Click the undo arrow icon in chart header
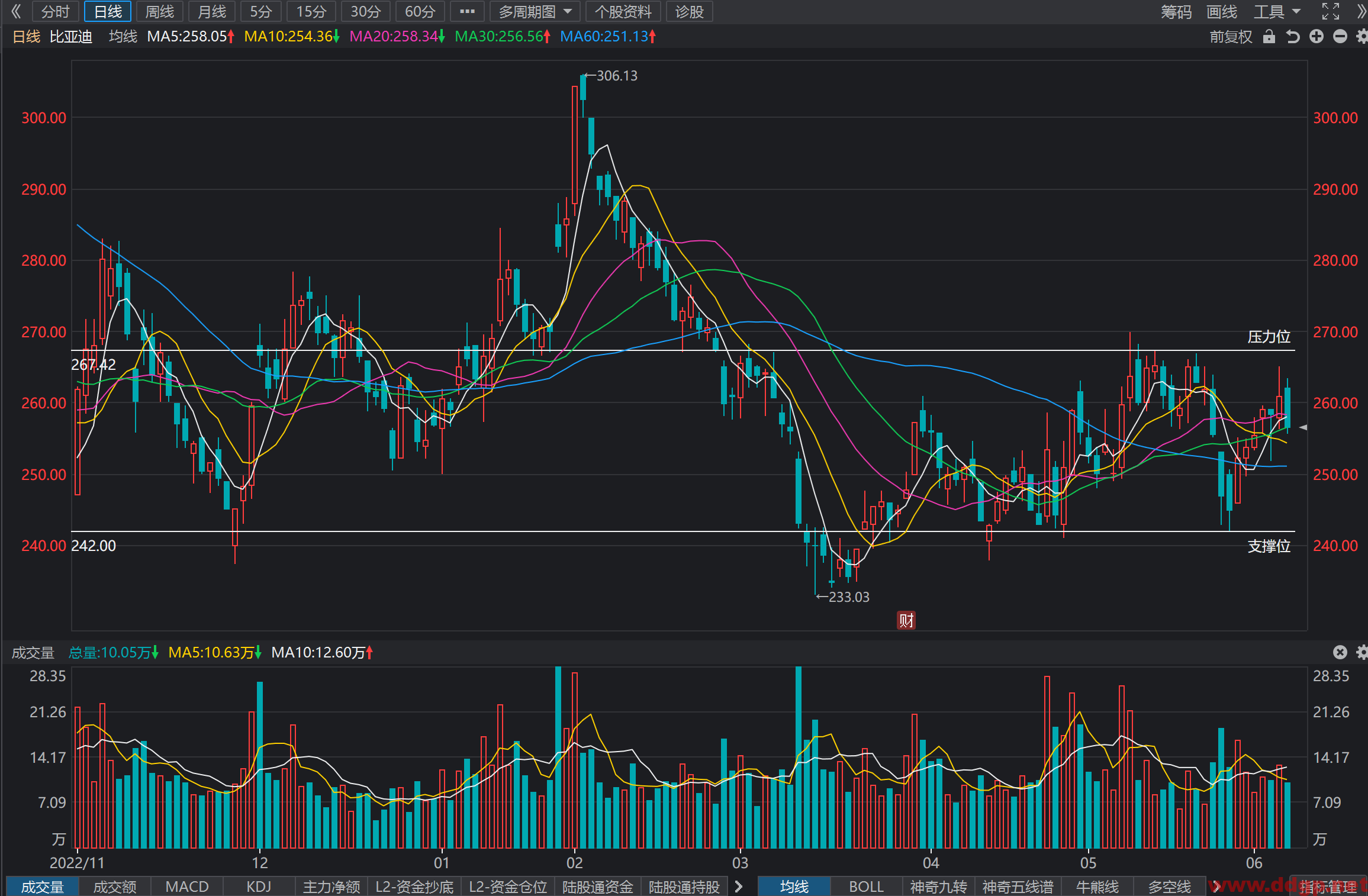 1293,37
